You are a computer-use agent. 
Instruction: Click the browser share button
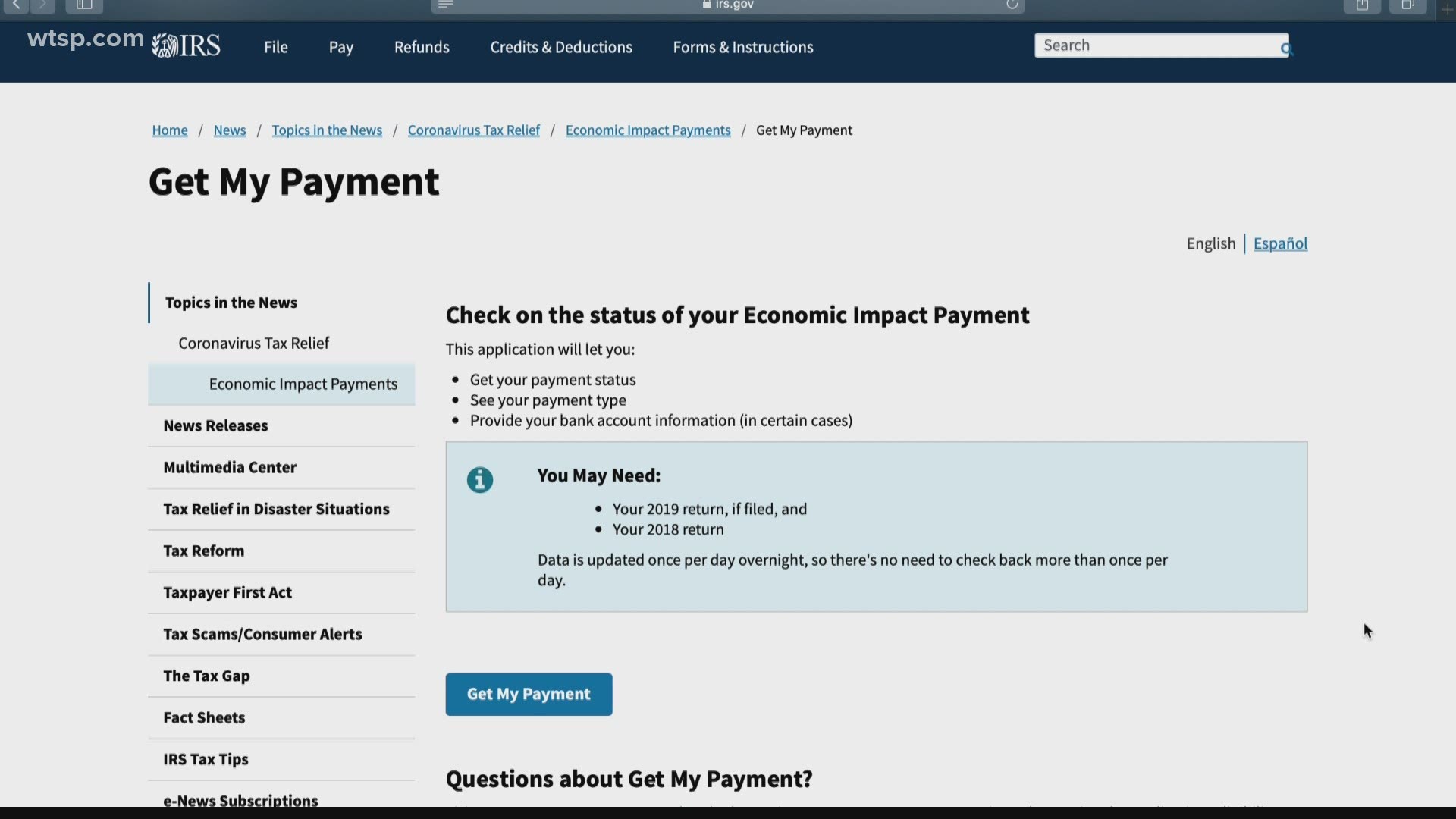pos(1362,5)
